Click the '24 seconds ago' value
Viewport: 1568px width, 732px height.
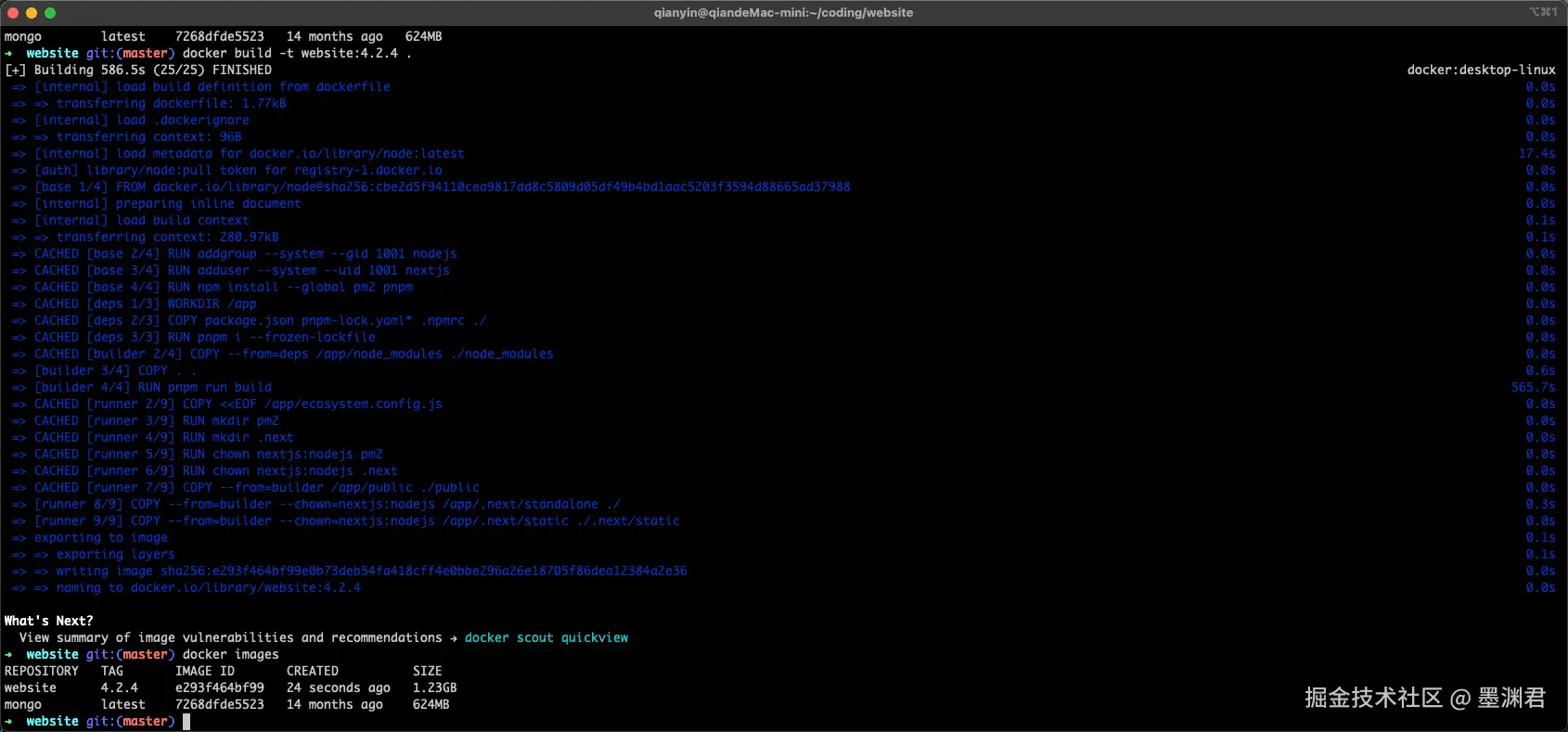coord(338,687)
